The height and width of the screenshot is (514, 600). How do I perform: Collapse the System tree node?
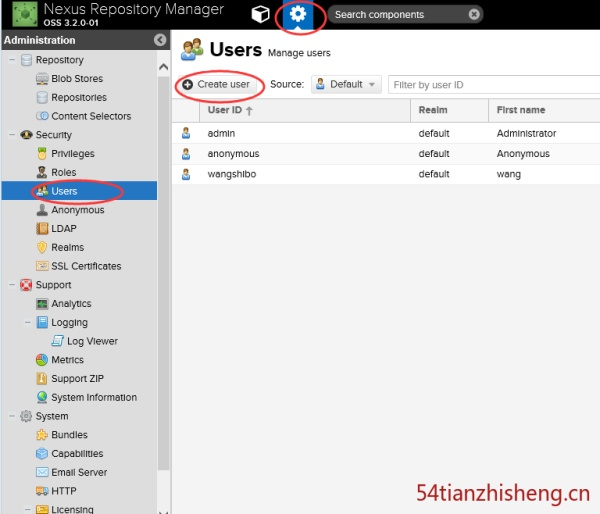(12, 416)
